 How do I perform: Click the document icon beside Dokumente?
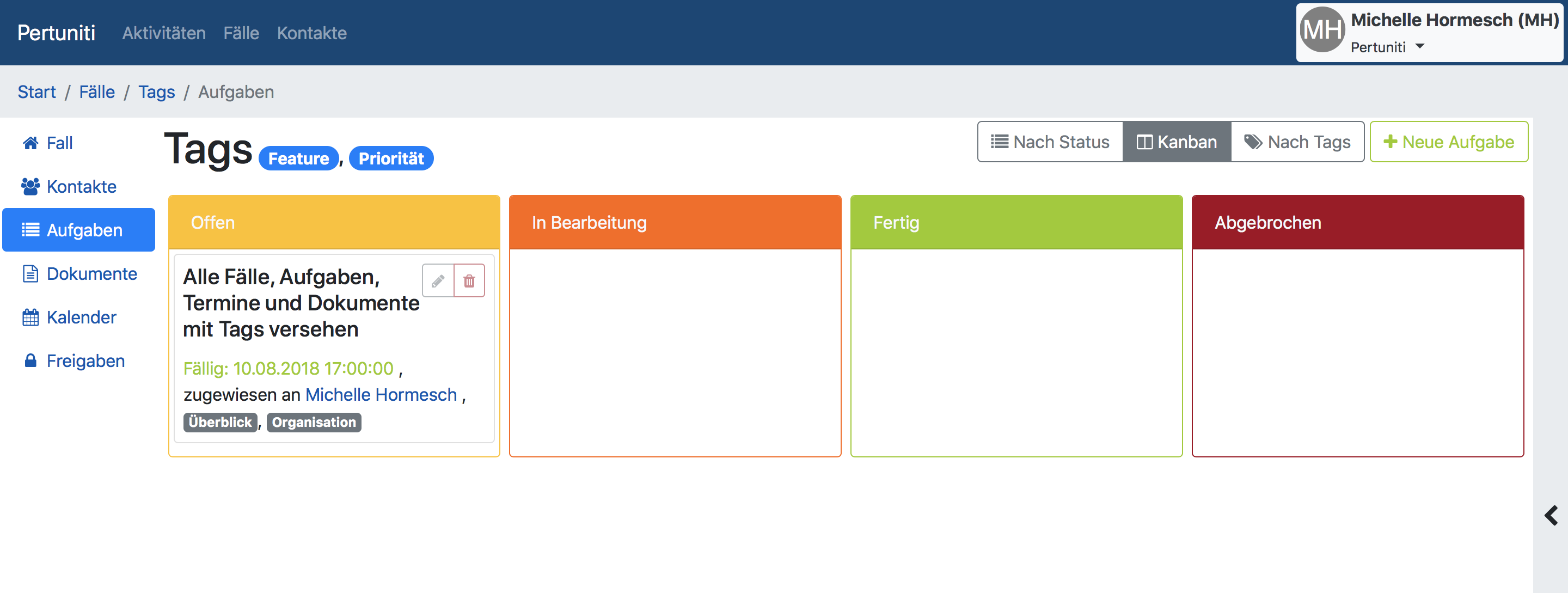(x=30, y=274)
